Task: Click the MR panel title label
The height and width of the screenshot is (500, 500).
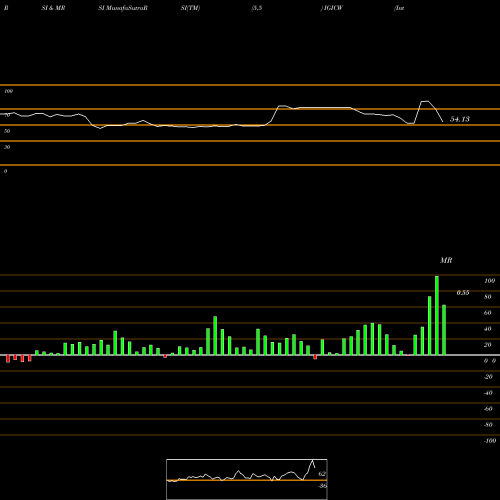Action: pos(446,260)
